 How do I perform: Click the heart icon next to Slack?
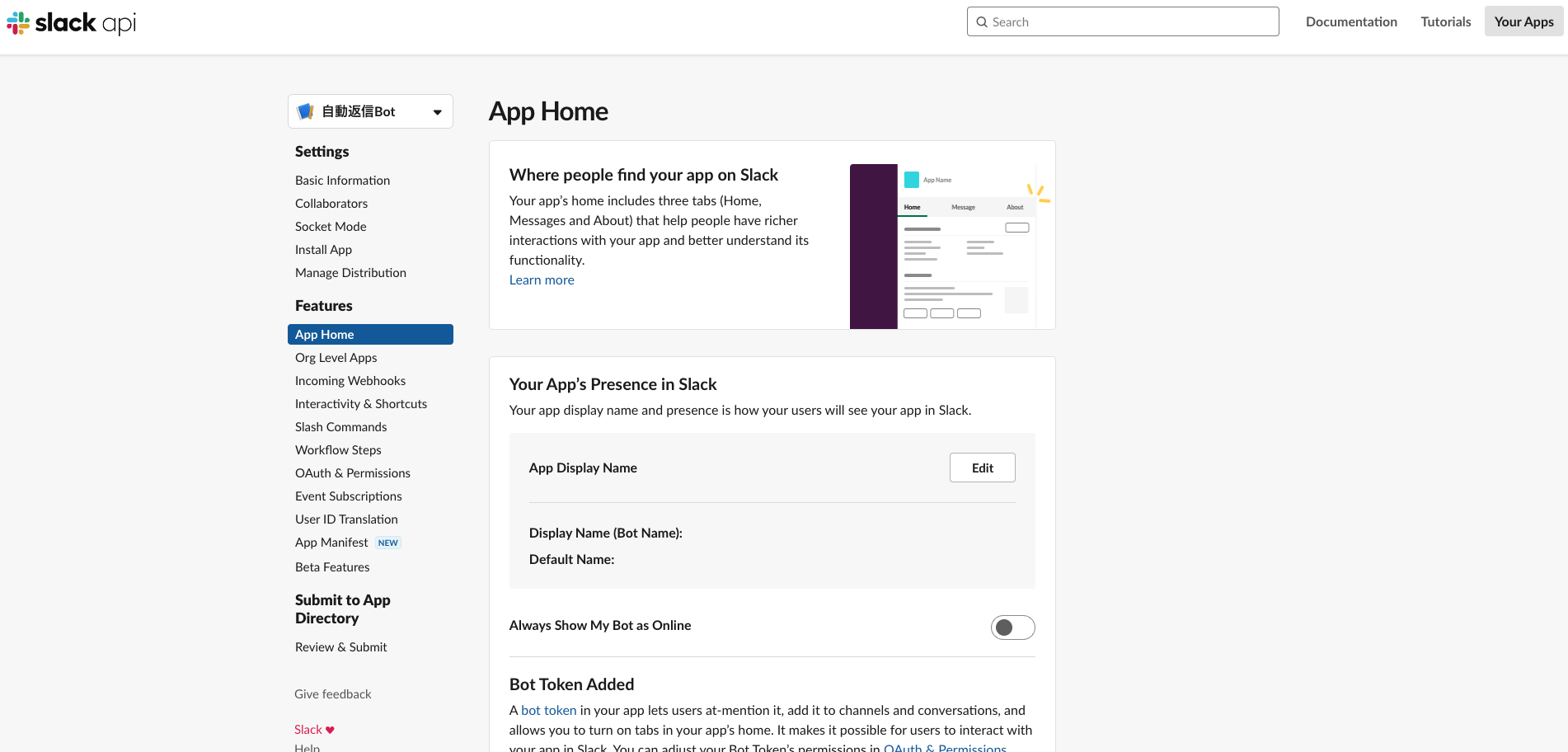[x=329, y=729]
